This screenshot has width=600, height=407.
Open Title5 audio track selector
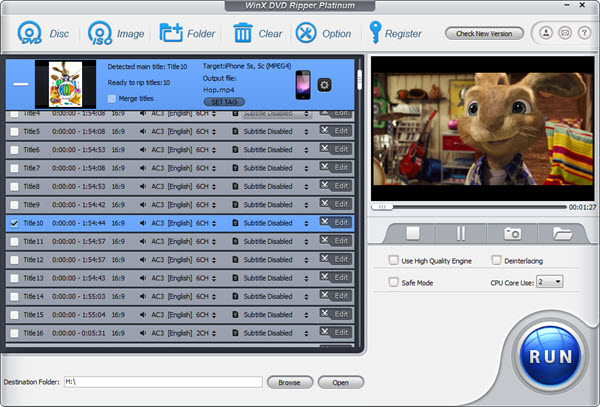click(214, 132)
